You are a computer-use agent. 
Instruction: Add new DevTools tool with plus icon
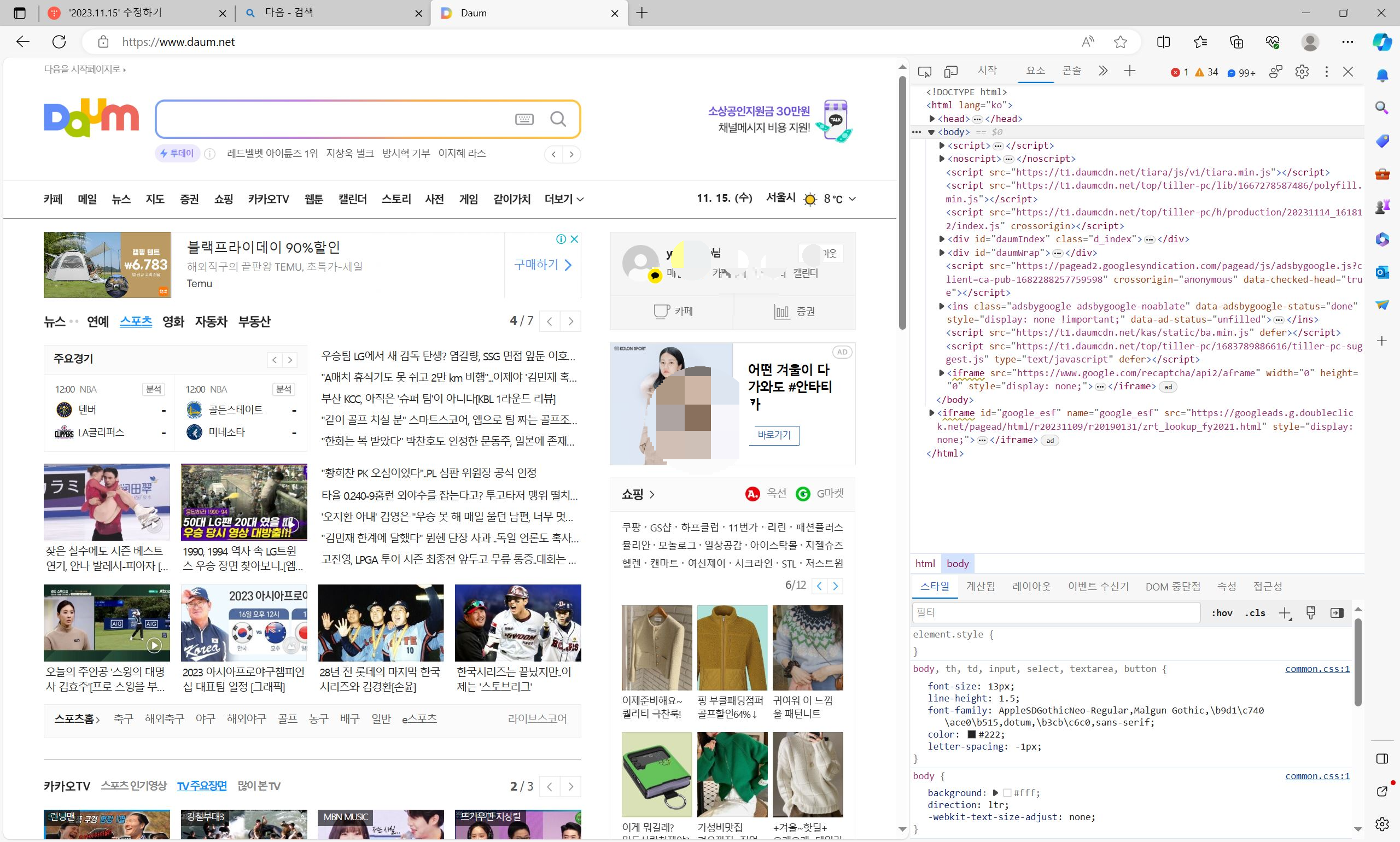1129,71
